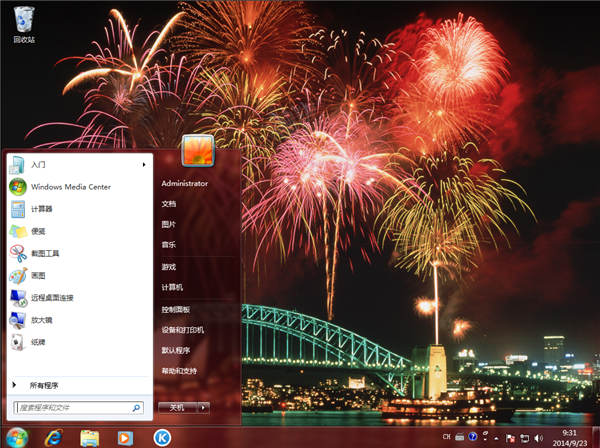The width and height of the screenshot is (600, 448).
Task: Open the Calculator (计算器) app
Action: [41, 209]
